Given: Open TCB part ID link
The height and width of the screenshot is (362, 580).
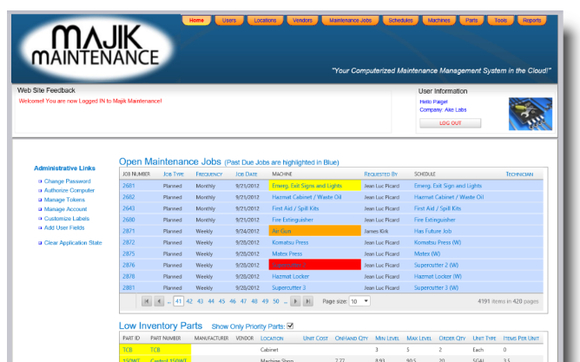Looking at the screenshot, I should tap(127, 350).
